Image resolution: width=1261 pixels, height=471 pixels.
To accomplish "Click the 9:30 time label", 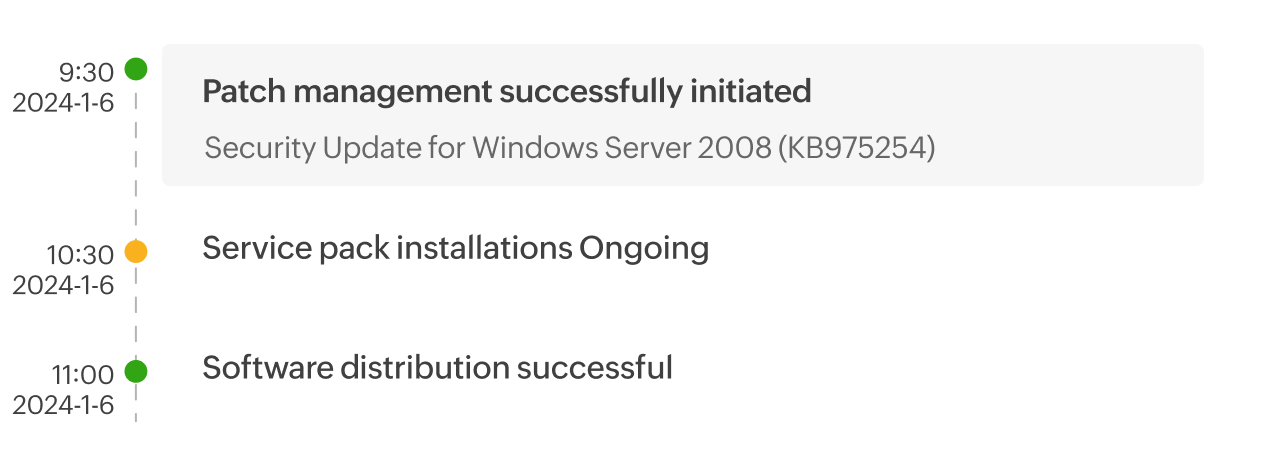I will 87,73.
